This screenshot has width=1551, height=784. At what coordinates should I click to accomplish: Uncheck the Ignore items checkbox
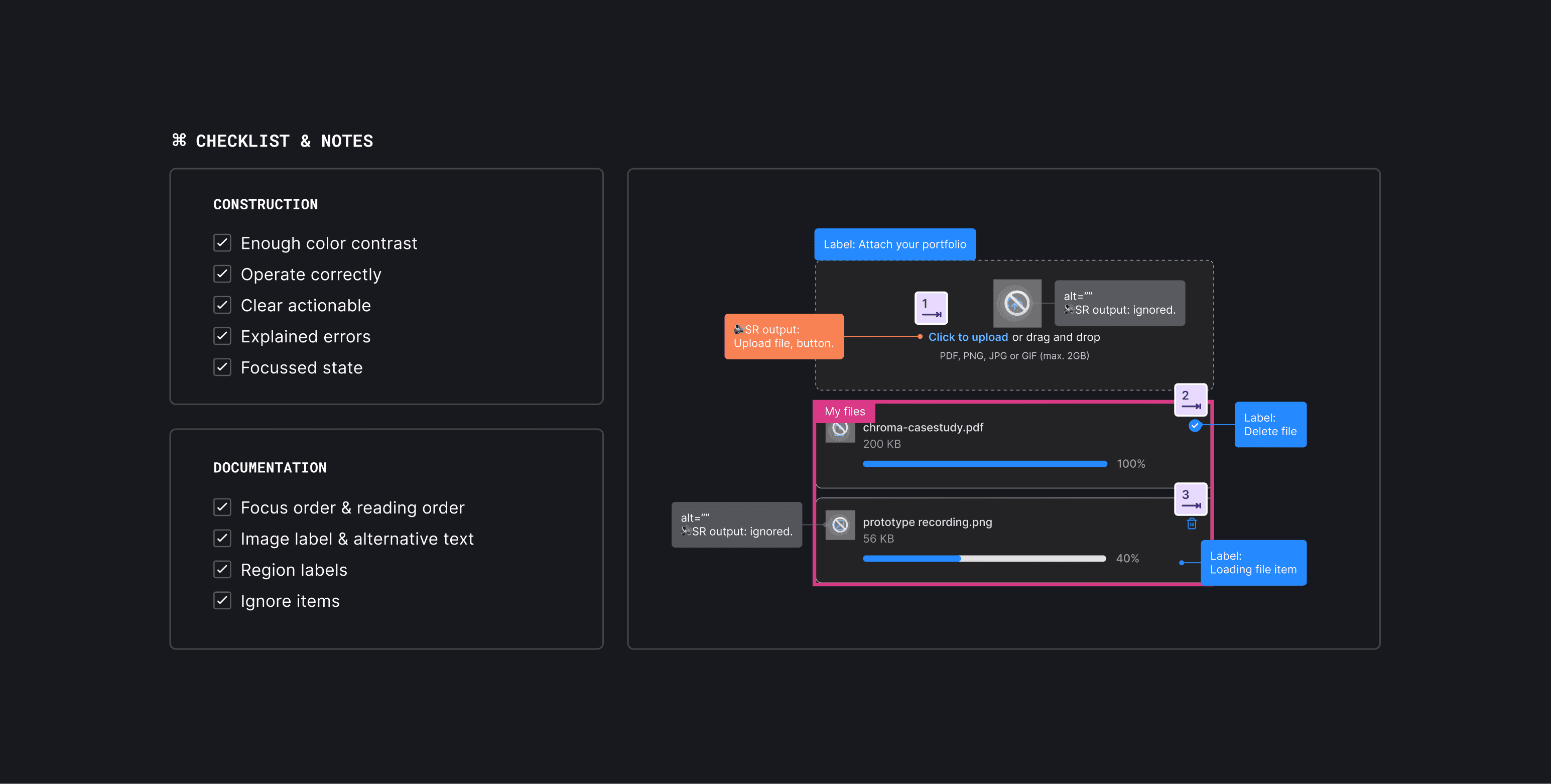222,600
